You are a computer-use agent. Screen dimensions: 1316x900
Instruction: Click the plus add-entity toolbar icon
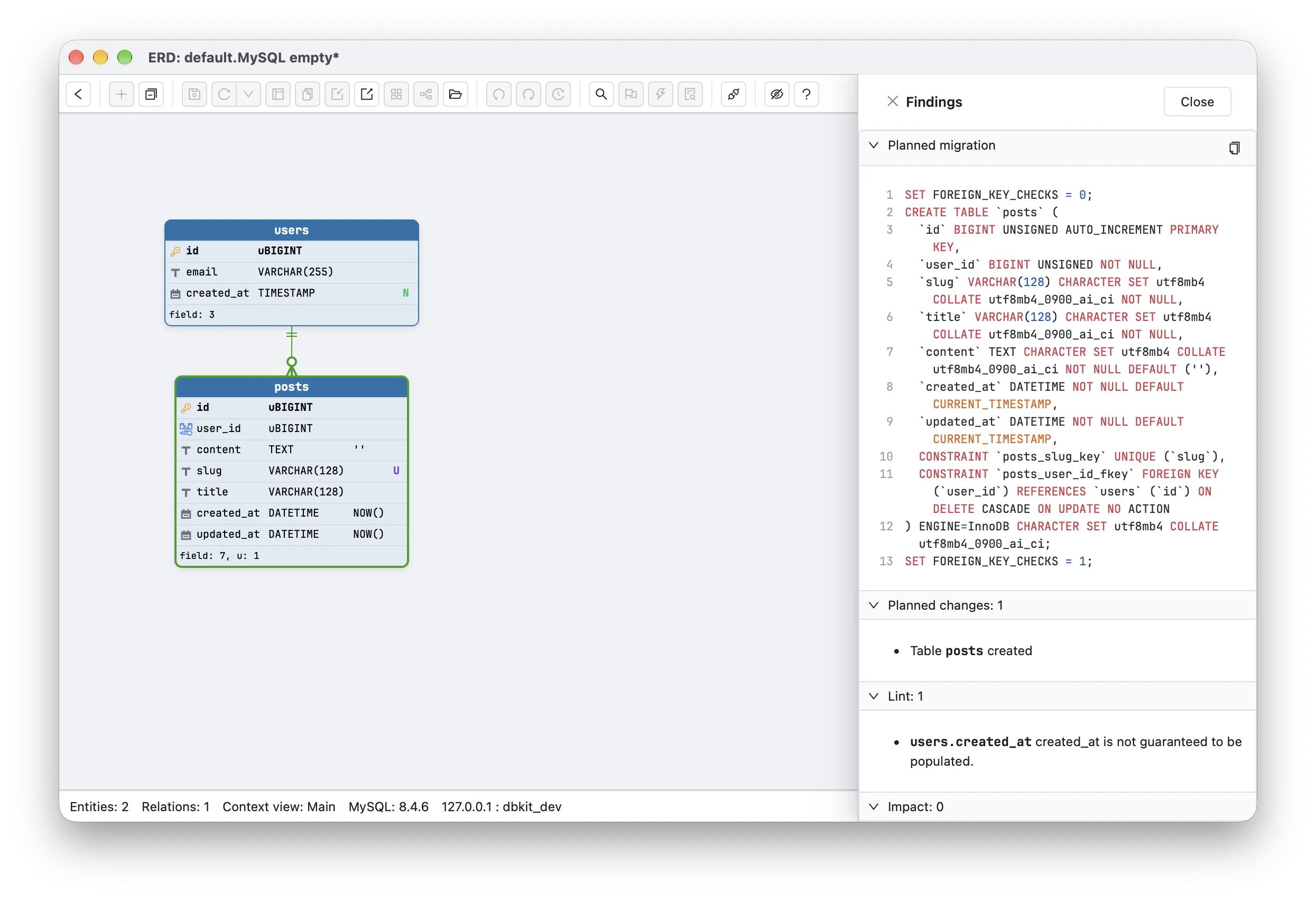[x=121, y=94]
